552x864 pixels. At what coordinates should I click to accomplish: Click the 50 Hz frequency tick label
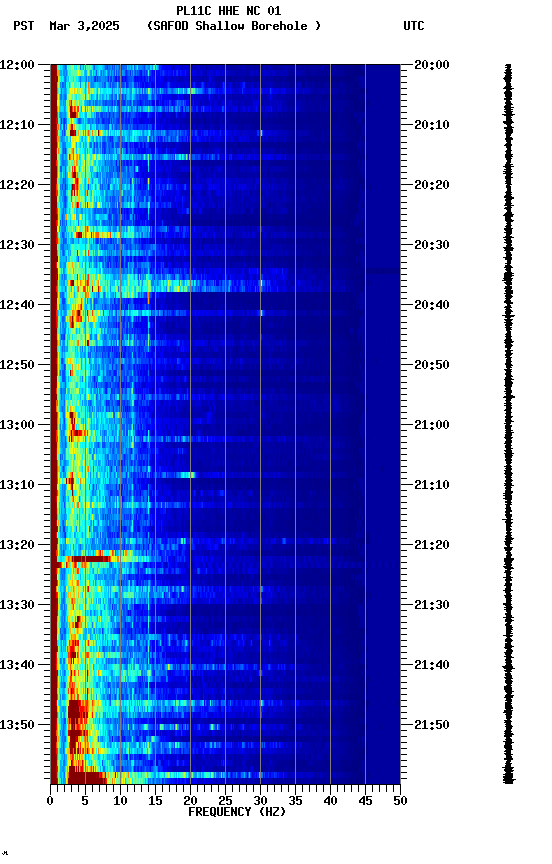(x=401, y=802)
